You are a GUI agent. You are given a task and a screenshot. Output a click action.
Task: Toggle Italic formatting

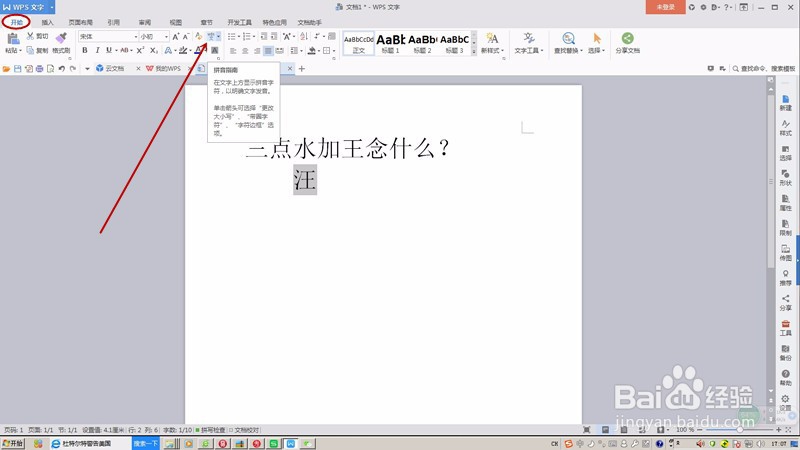point(97,51)
